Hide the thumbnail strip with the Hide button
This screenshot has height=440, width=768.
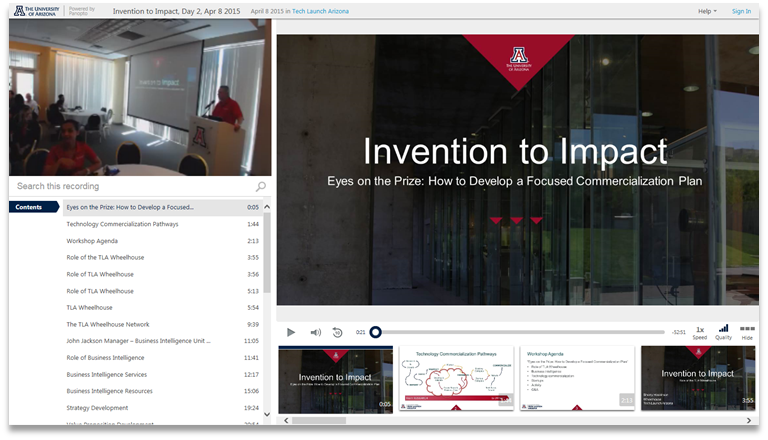747,332
